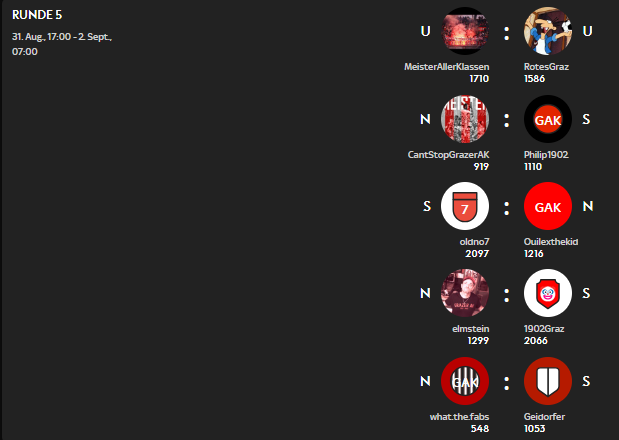Select CantStopGrazerAK's striped avatar
This screenshot has width=619, height=440.
click(x=465, y=119)
